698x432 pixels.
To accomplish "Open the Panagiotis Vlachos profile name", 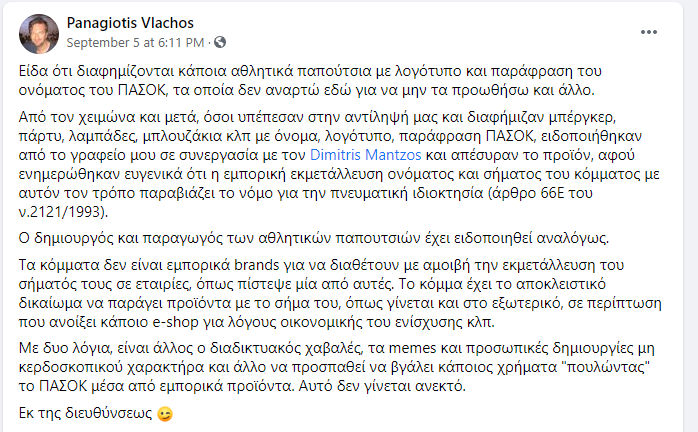I will (x=130, y=23).
